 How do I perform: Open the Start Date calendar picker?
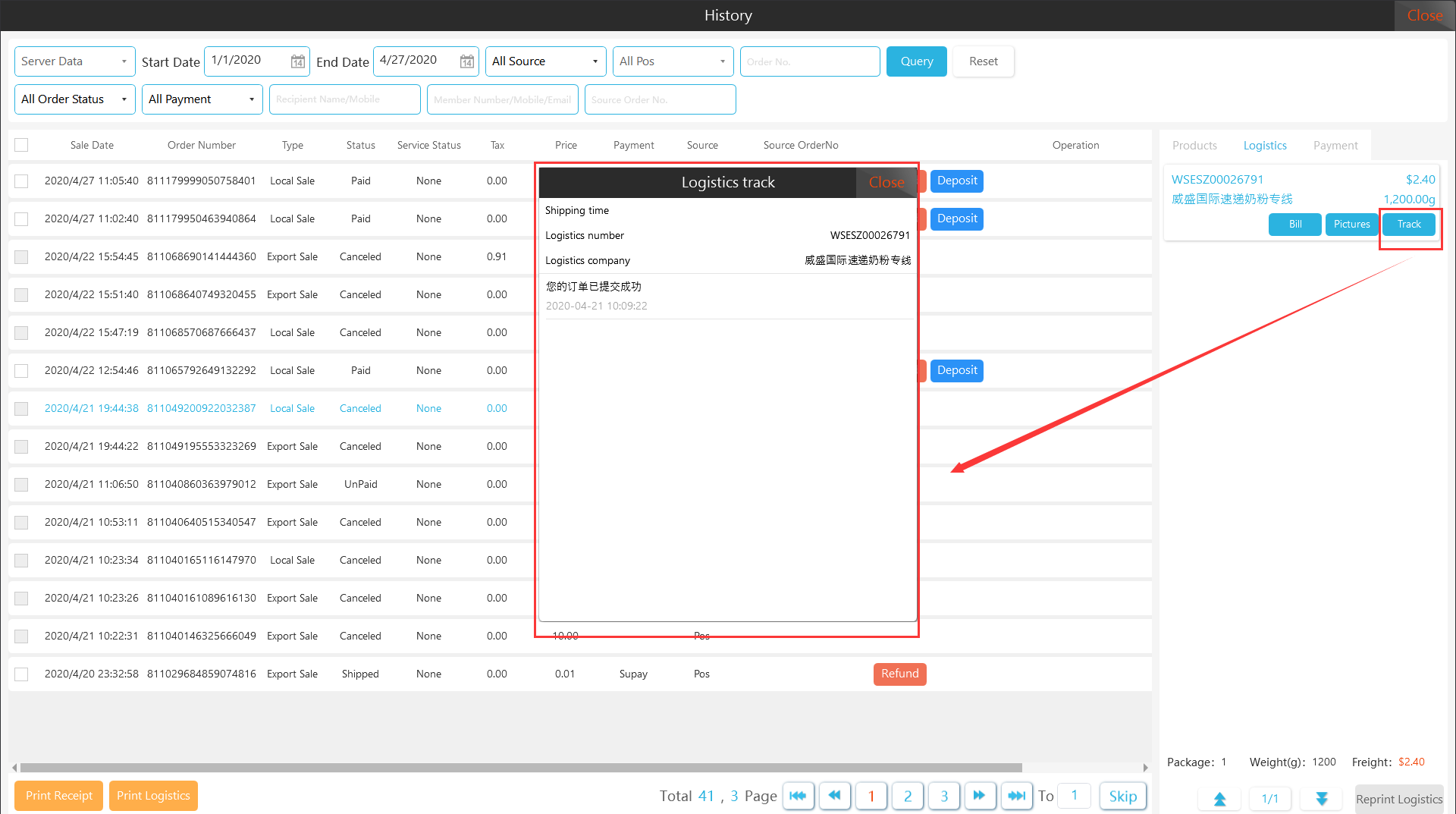click(298, 61)
